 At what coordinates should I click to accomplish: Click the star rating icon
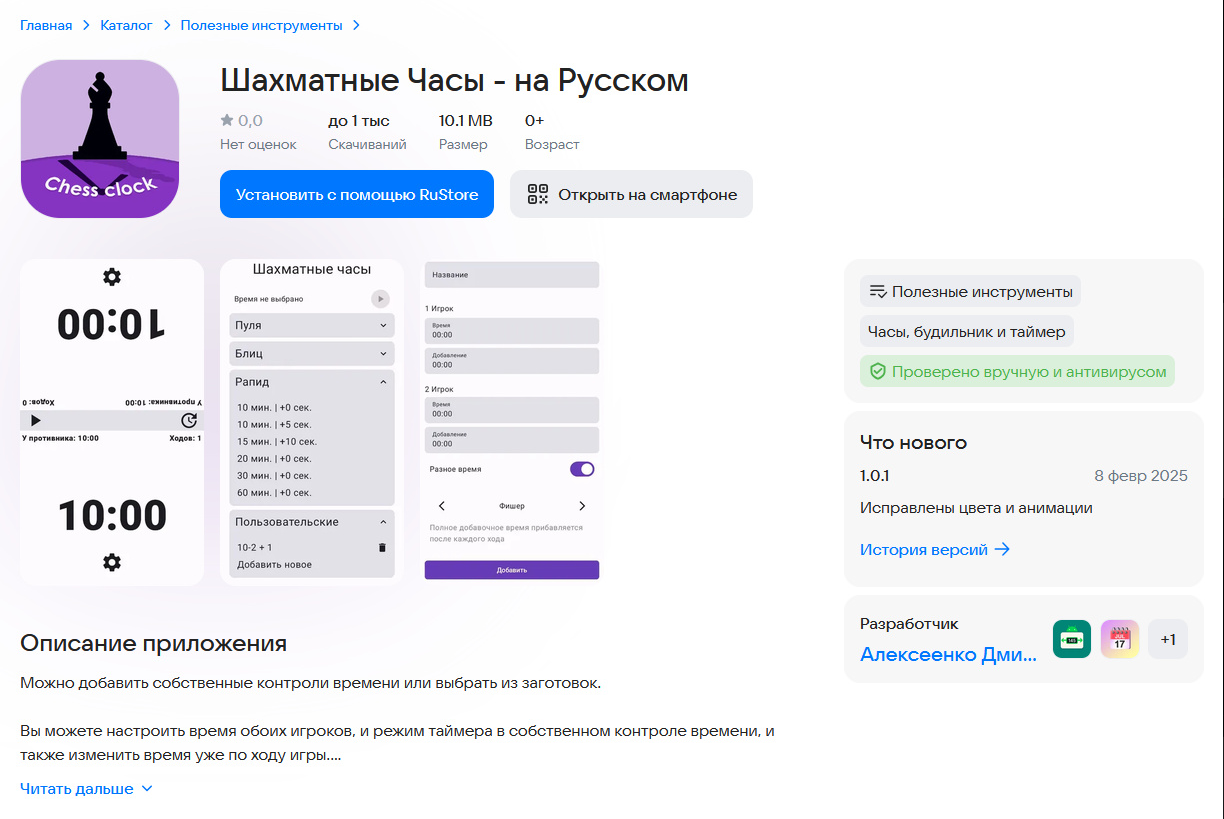tap(227, 120)
